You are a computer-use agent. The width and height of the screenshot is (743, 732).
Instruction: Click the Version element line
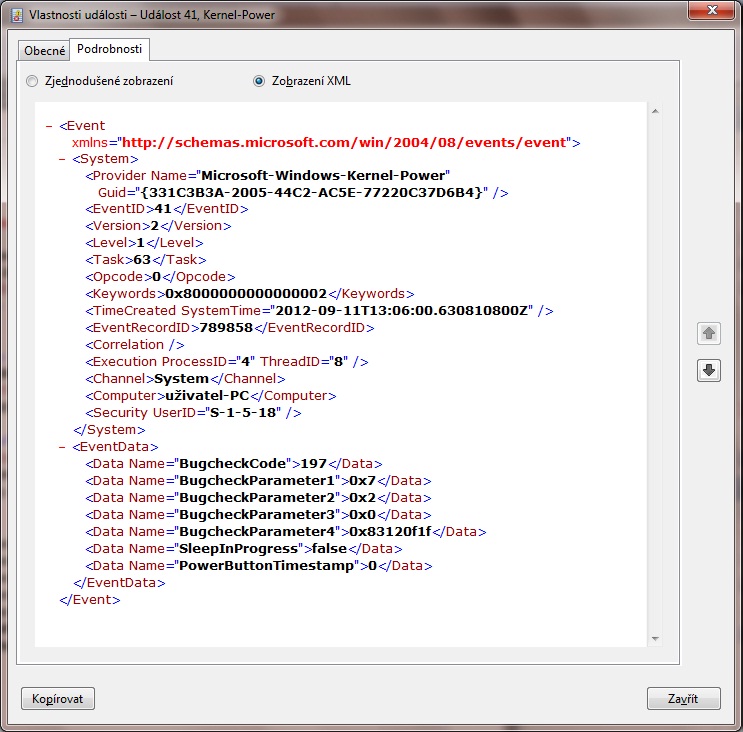pyautogui.click(x=158, y=226)
